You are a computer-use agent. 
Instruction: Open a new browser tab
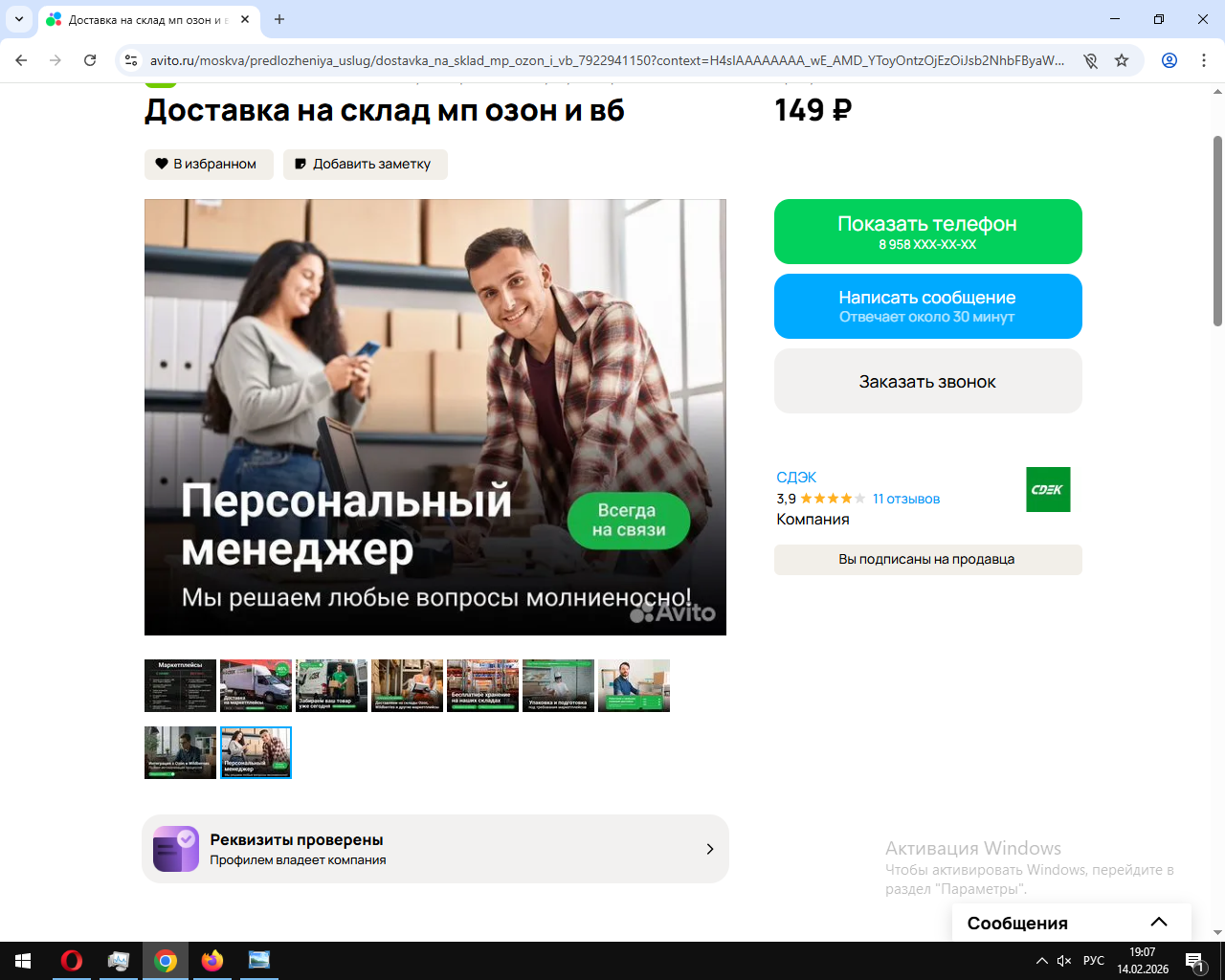(279, 19)
